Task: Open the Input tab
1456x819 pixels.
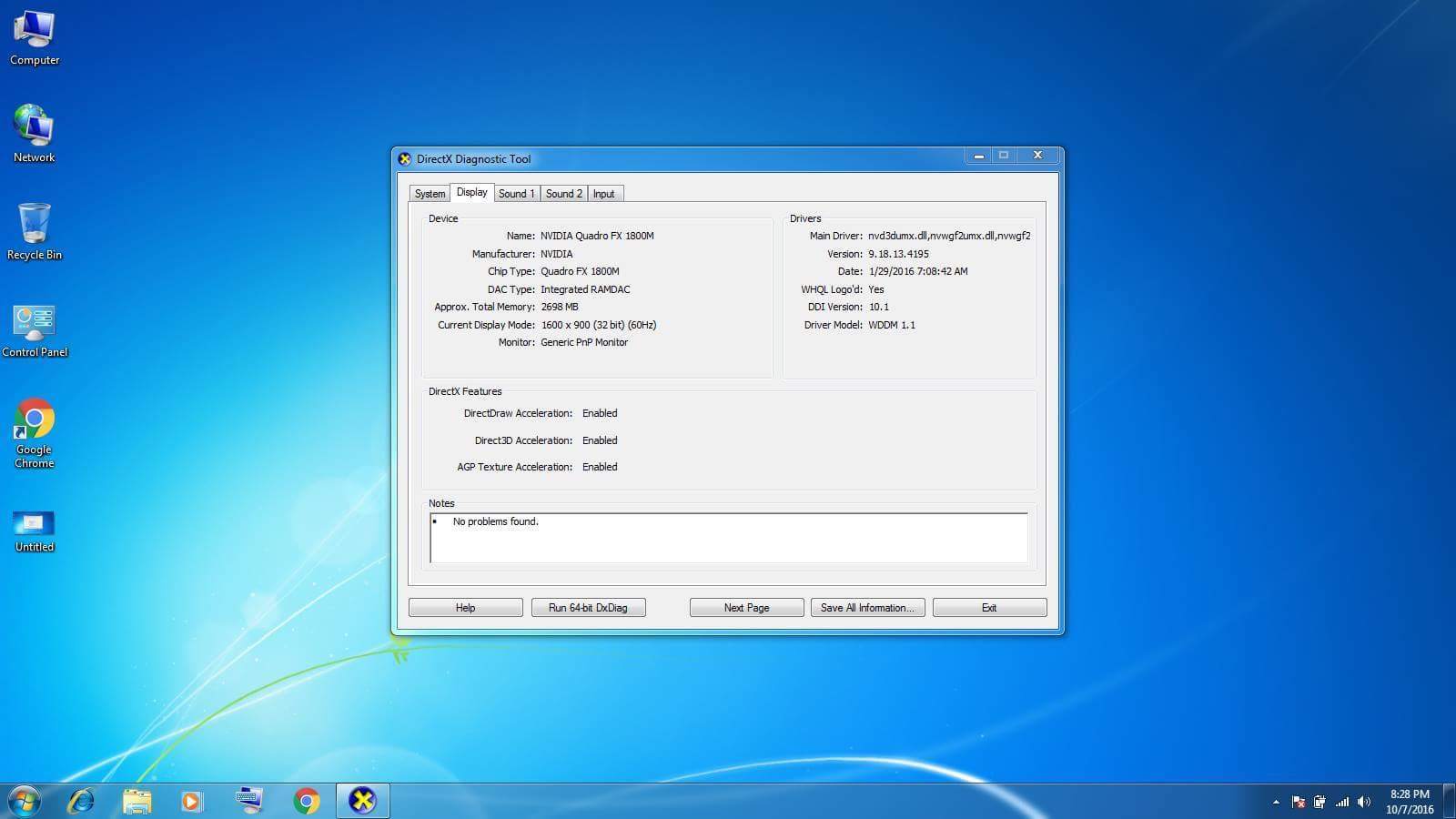Action: point(604,194)
